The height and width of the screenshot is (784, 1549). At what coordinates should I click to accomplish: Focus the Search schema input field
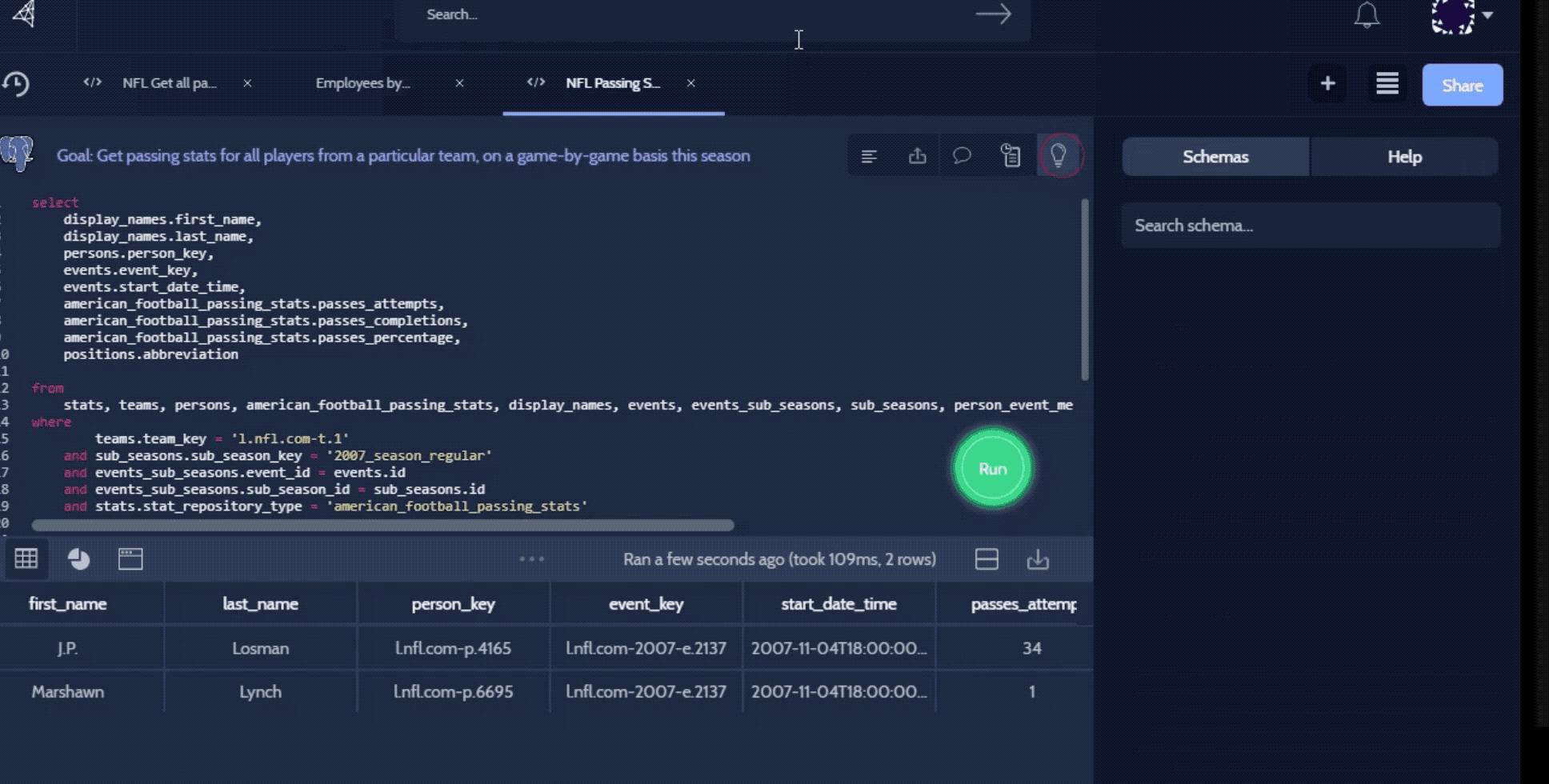(1311, 226)
